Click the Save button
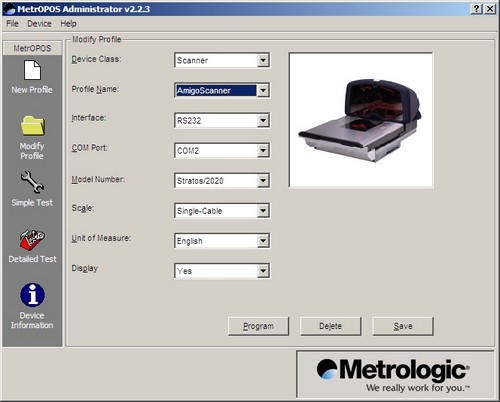This screenshot has width=500, height=402. (x=403, y=326)
